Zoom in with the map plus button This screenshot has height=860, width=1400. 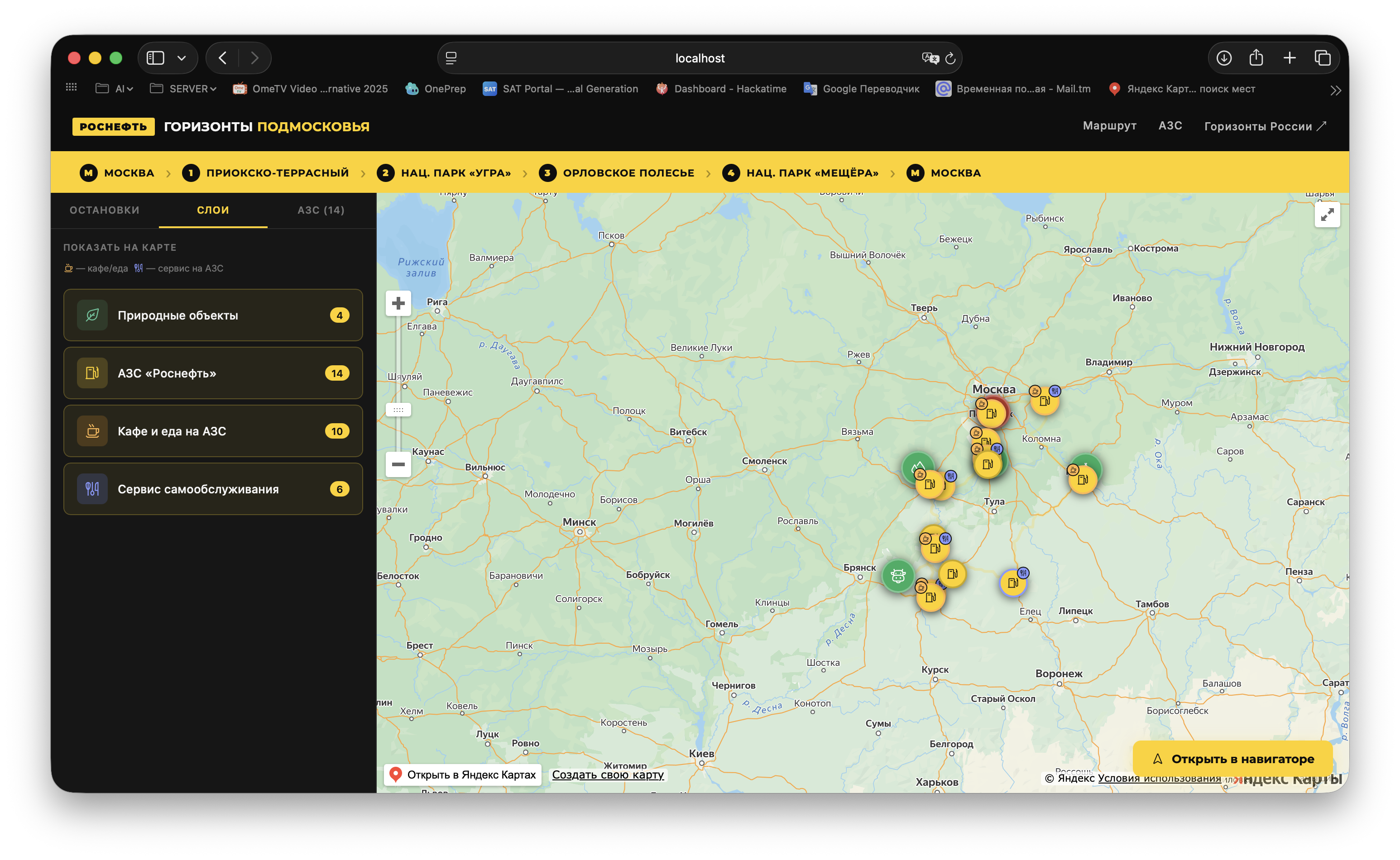click(x=398, y=303)
